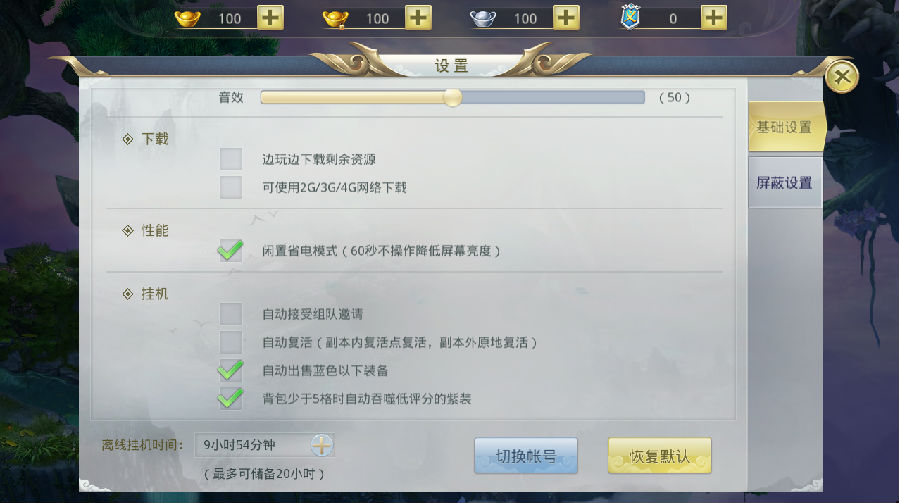Click the 音效 volume slider handle

click(x=452, y=98)
